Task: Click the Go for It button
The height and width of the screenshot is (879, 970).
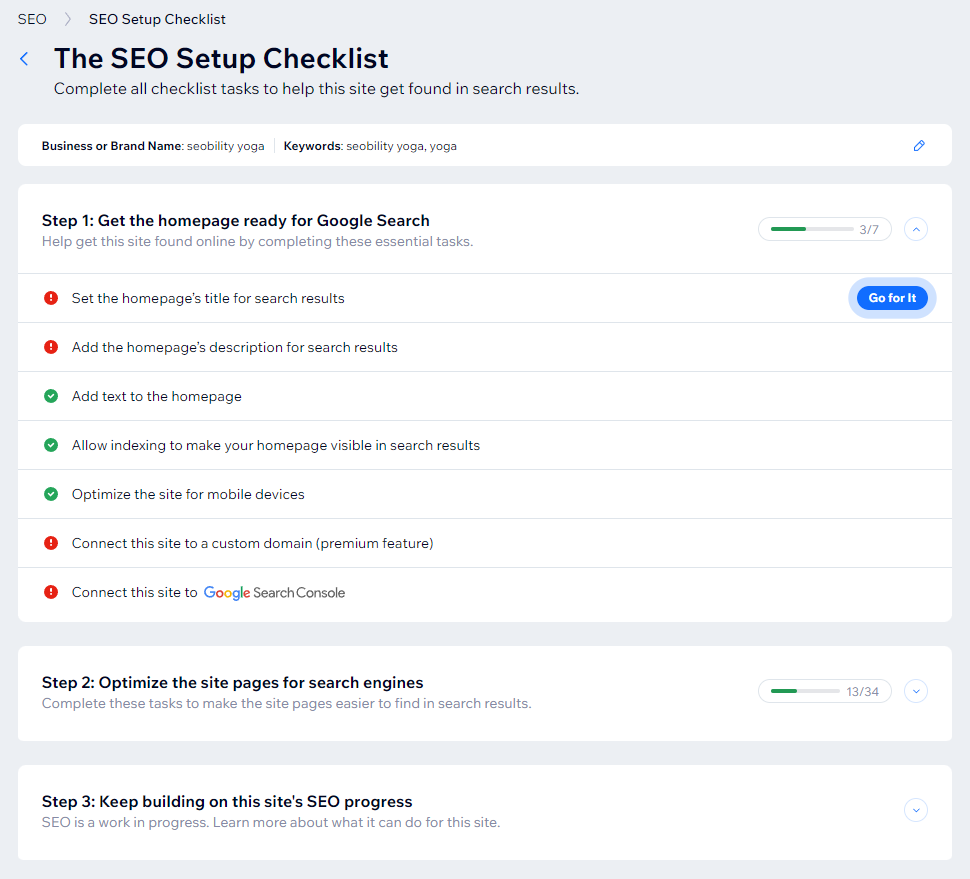Action: pyautogui.click(x=891, y=297)
